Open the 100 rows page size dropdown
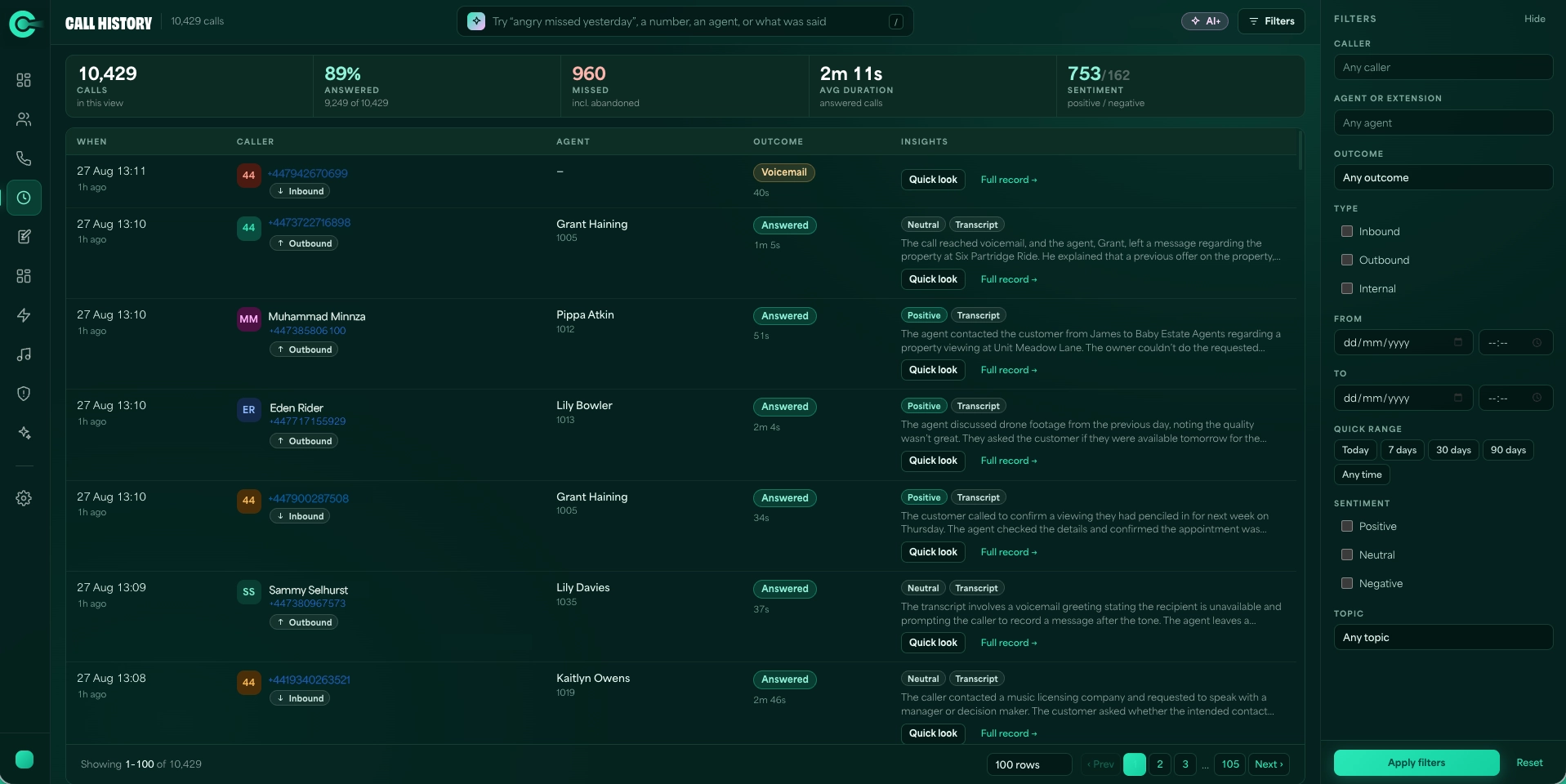Image resolution: width=1566 pixels, height=784 pixels. pyautogui.click(x=1029, y=764)
